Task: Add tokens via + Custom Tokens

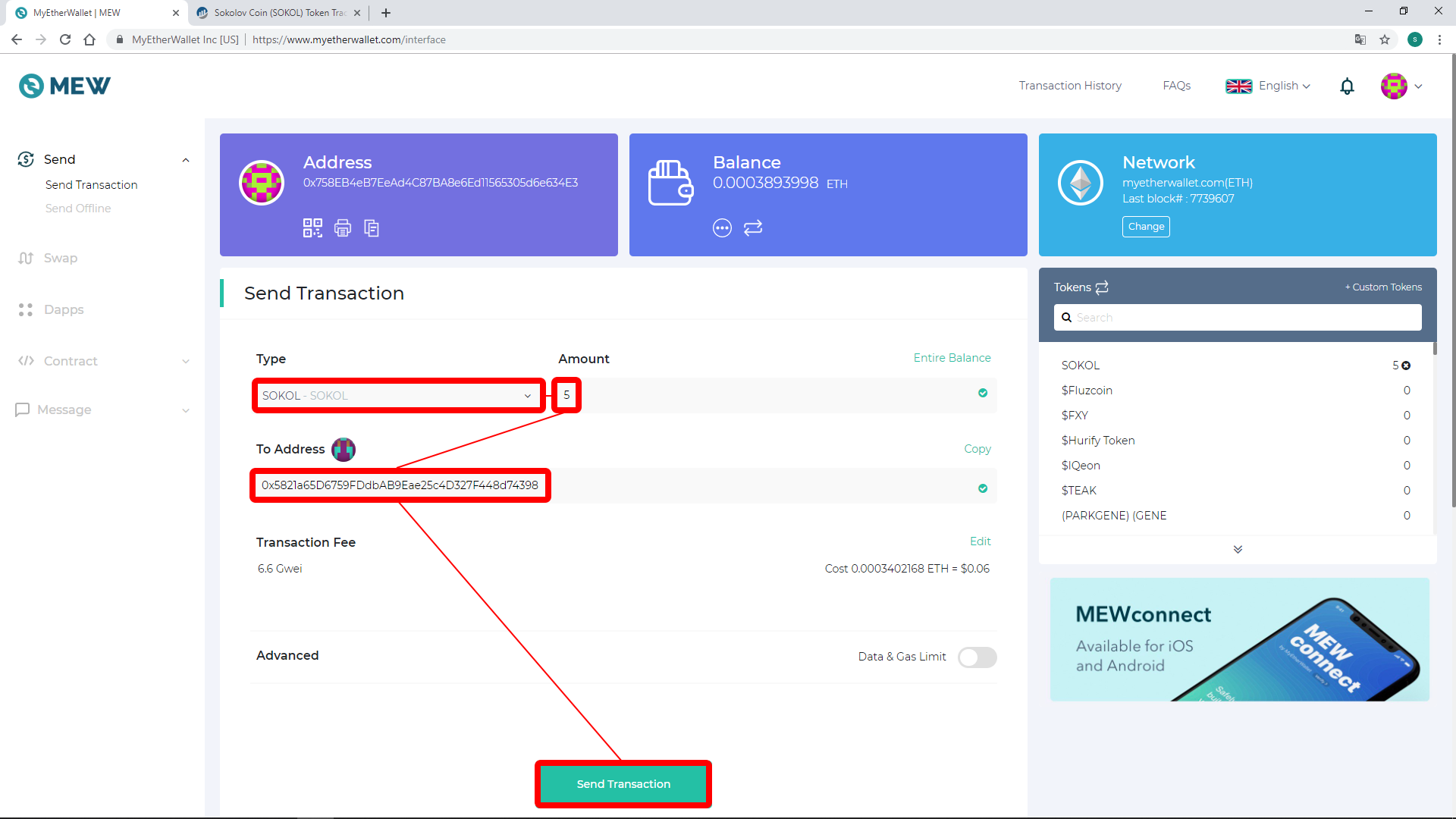Action: pyautogui.click(x=1383, y=287)
